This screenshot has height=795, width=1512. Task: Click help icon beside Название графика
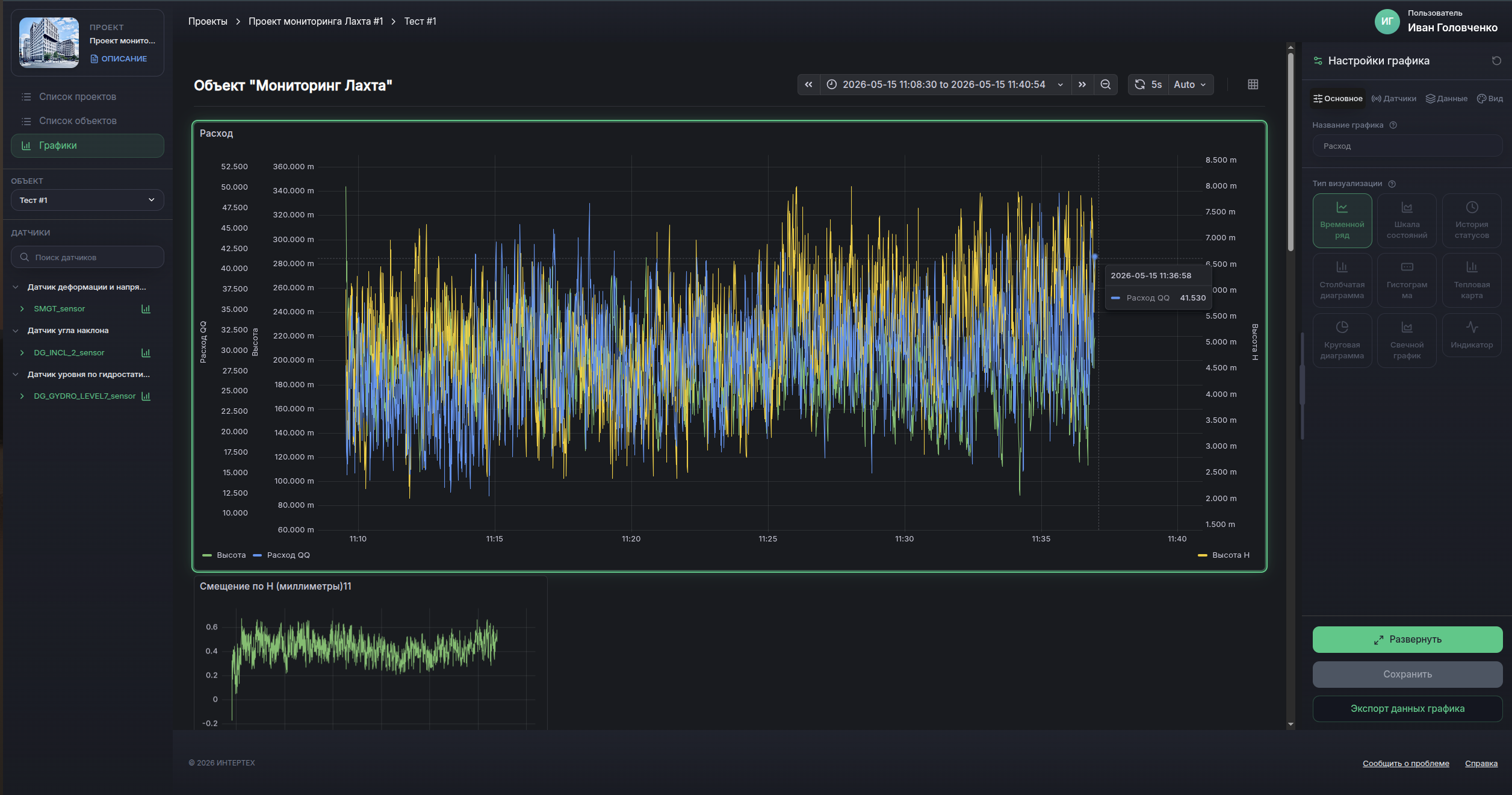pyautogui.click(x=1393, y=125)
